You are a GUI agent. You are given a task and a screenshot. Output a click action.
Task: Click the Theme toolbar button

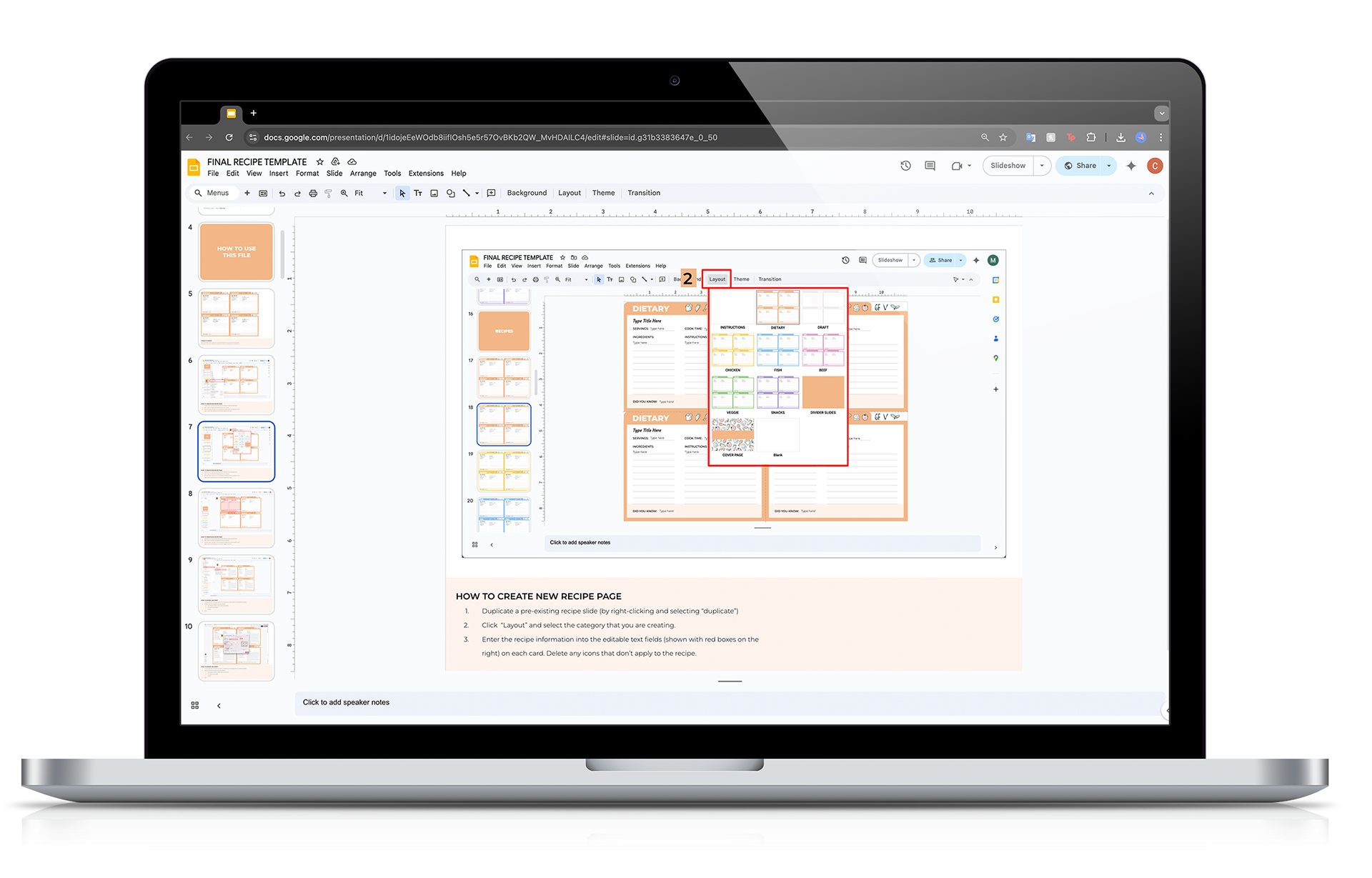click(x=603, y=193)
